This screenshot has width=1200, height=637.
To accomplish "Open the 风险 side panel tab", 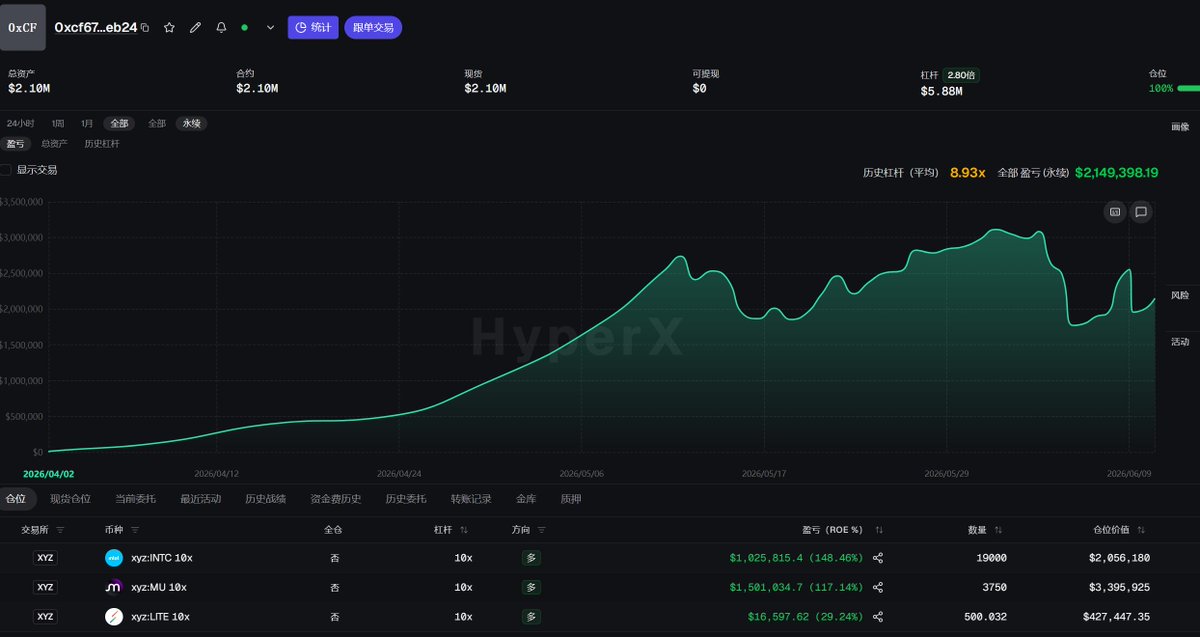I will pos(1180,295).
